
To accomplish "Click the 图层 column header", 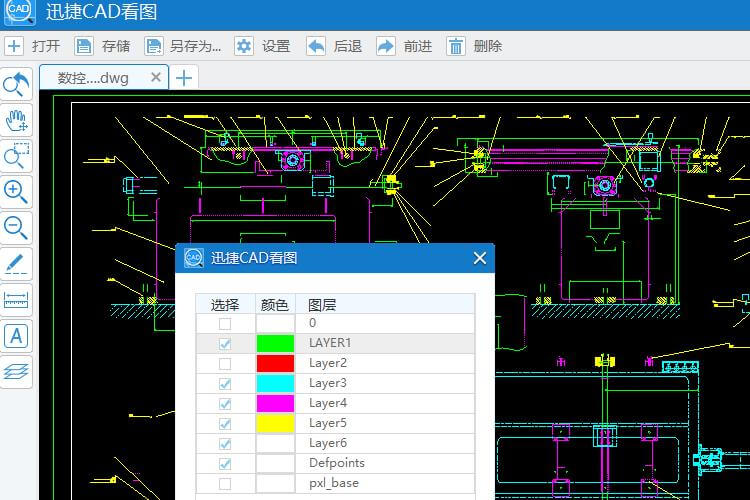I will pos(385,304).
